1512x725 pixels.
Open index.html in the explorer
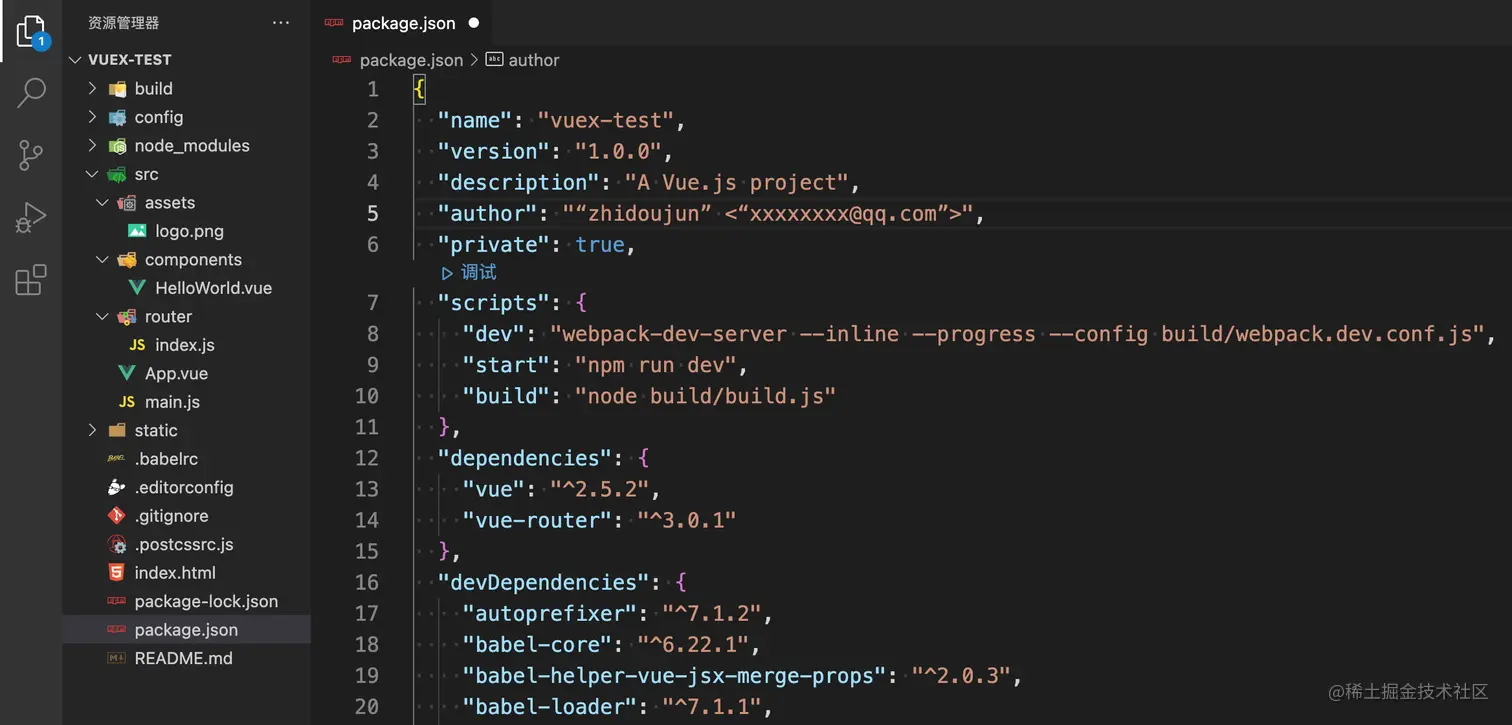pos(175,573)
